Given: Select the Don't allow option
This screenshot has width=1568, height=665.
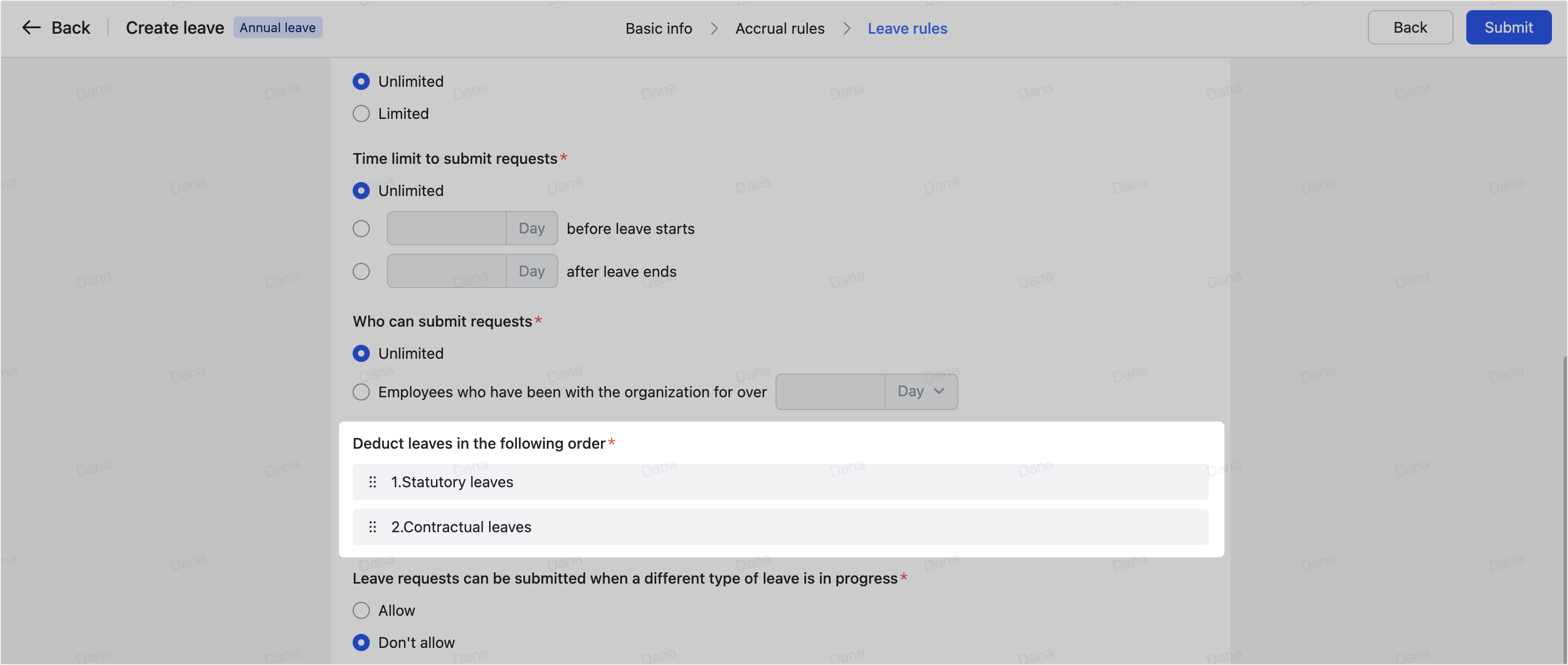Looking at the screenshot, I should tap(361, 643).
